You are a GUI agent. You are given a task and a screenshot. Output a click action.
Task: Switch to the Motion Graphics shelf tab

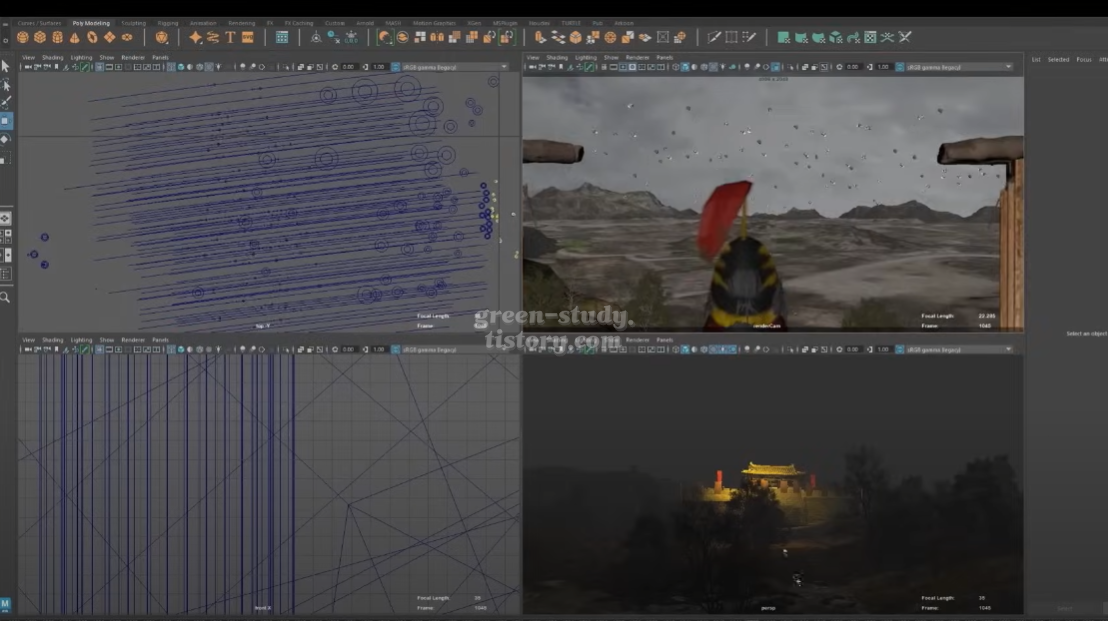point(434,23)
